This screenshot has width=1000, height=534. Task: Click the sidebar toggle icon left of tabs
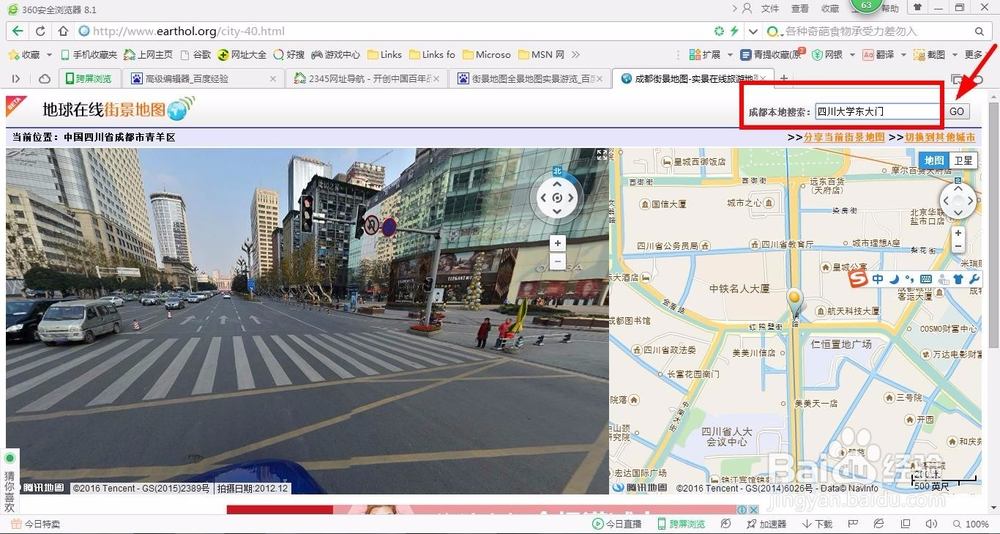click(16, 78)
